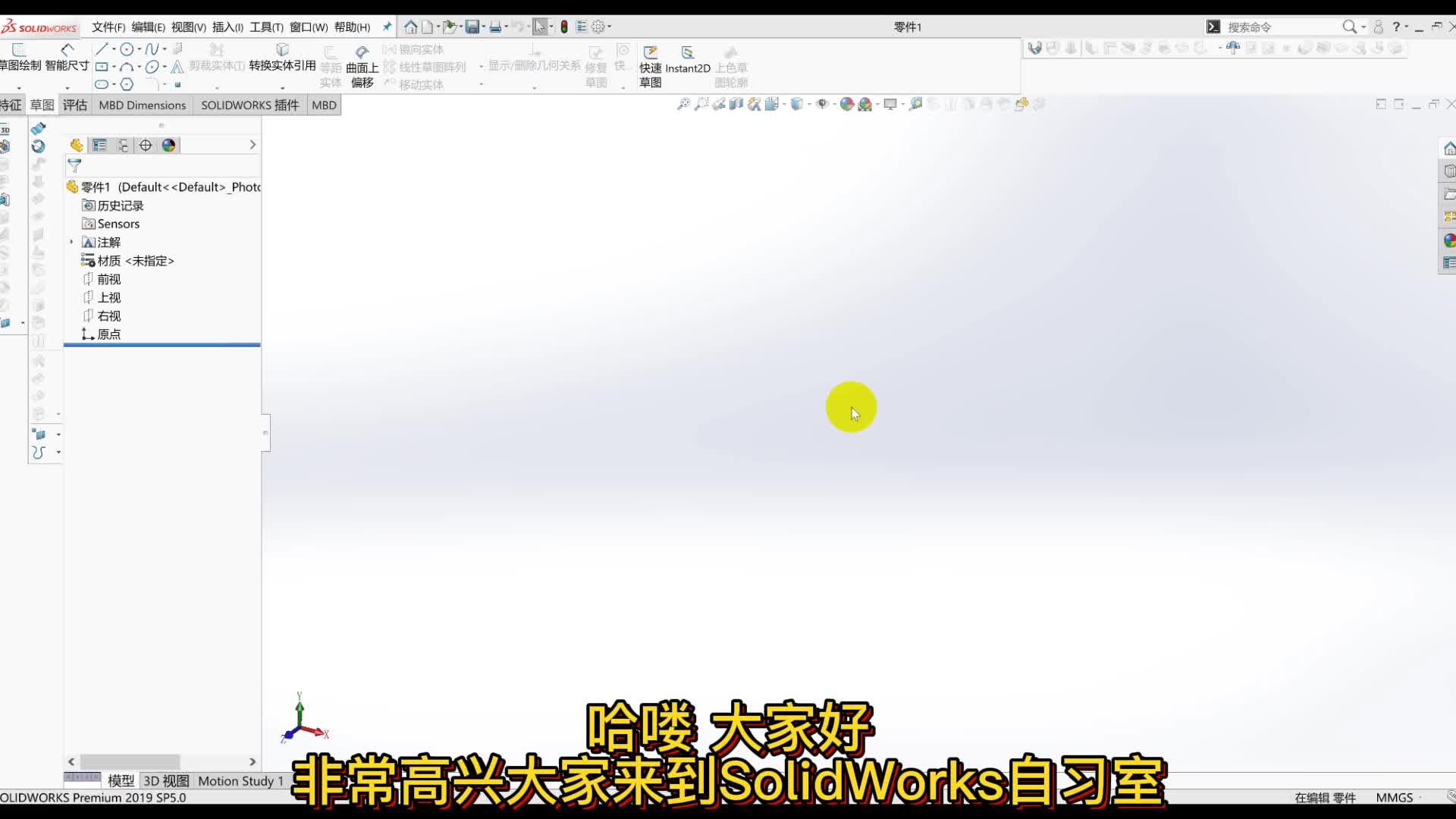This screenshot has width=1456, height=819.
Task: Click the filter funnel in feature tree
Action: [x=74, y=165]
